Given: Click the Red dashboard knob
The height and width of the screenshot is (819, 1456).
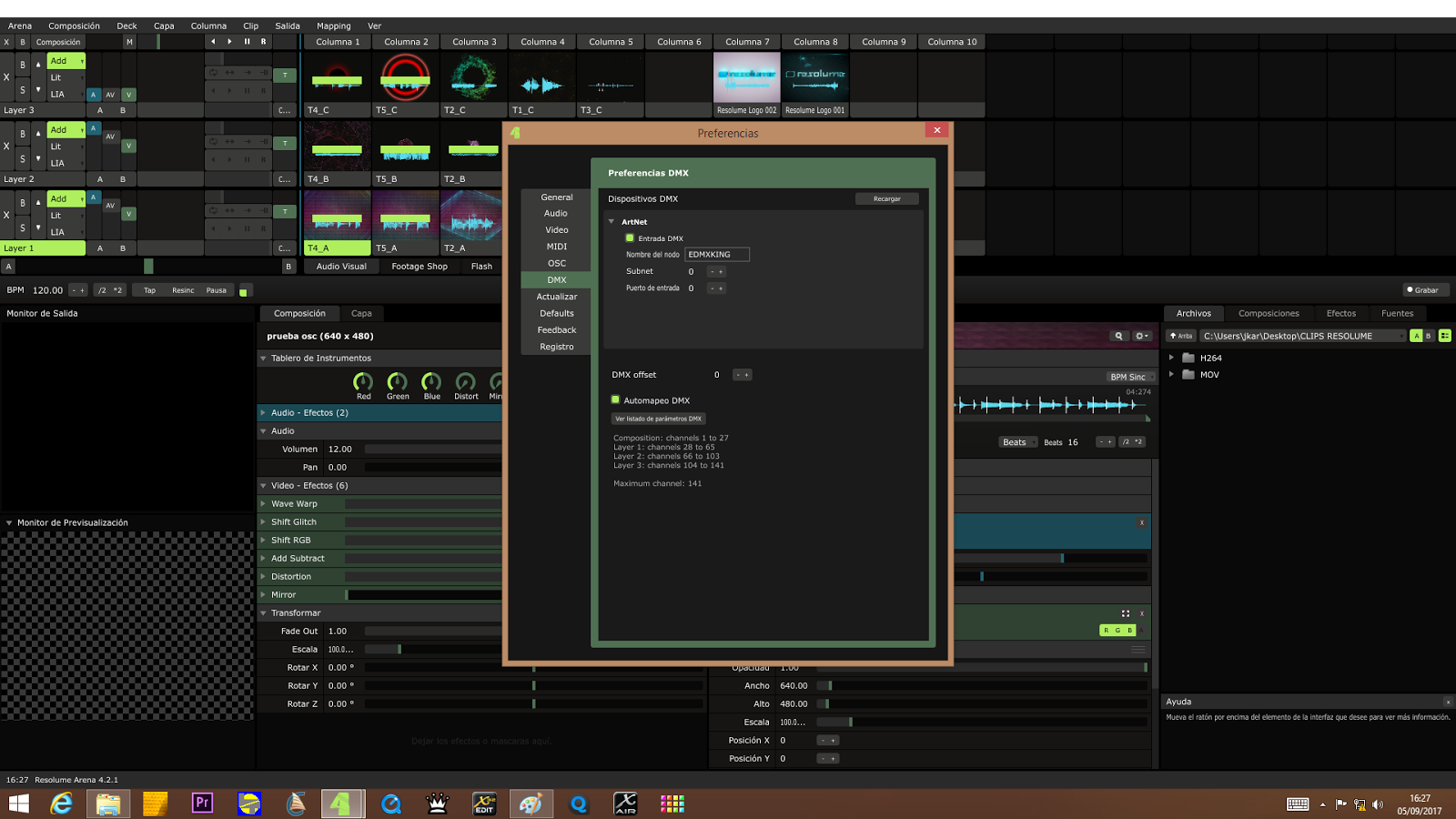Looking at the screenshot, I should (x=363, y=381).
